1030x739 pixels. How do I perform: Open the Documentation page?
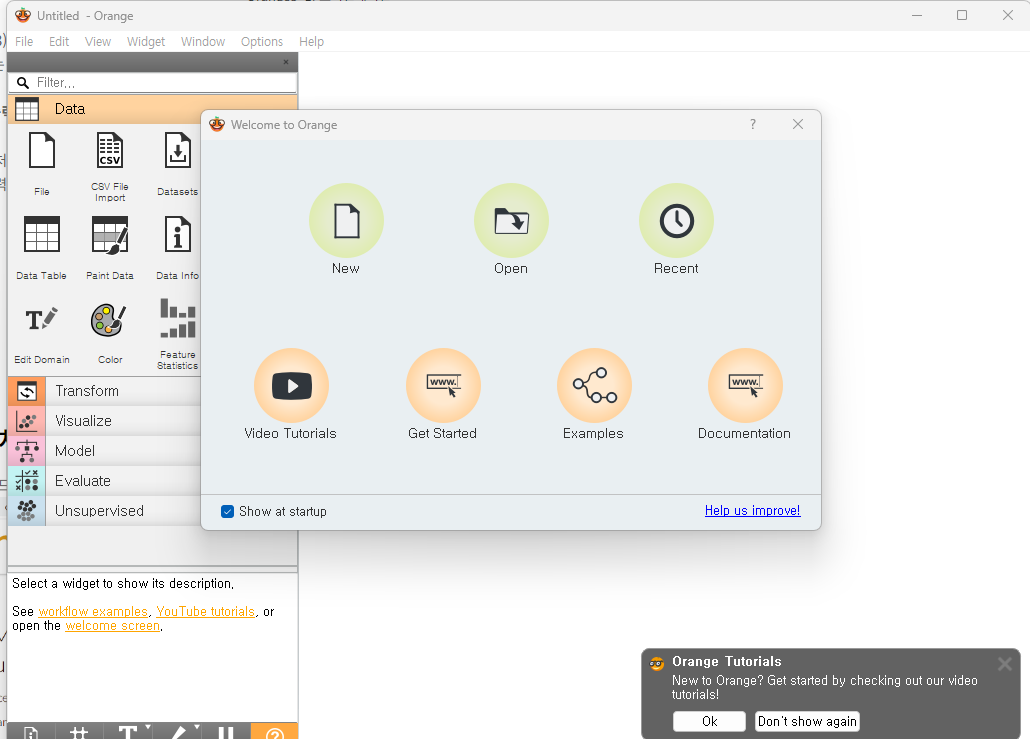(745, 386)
